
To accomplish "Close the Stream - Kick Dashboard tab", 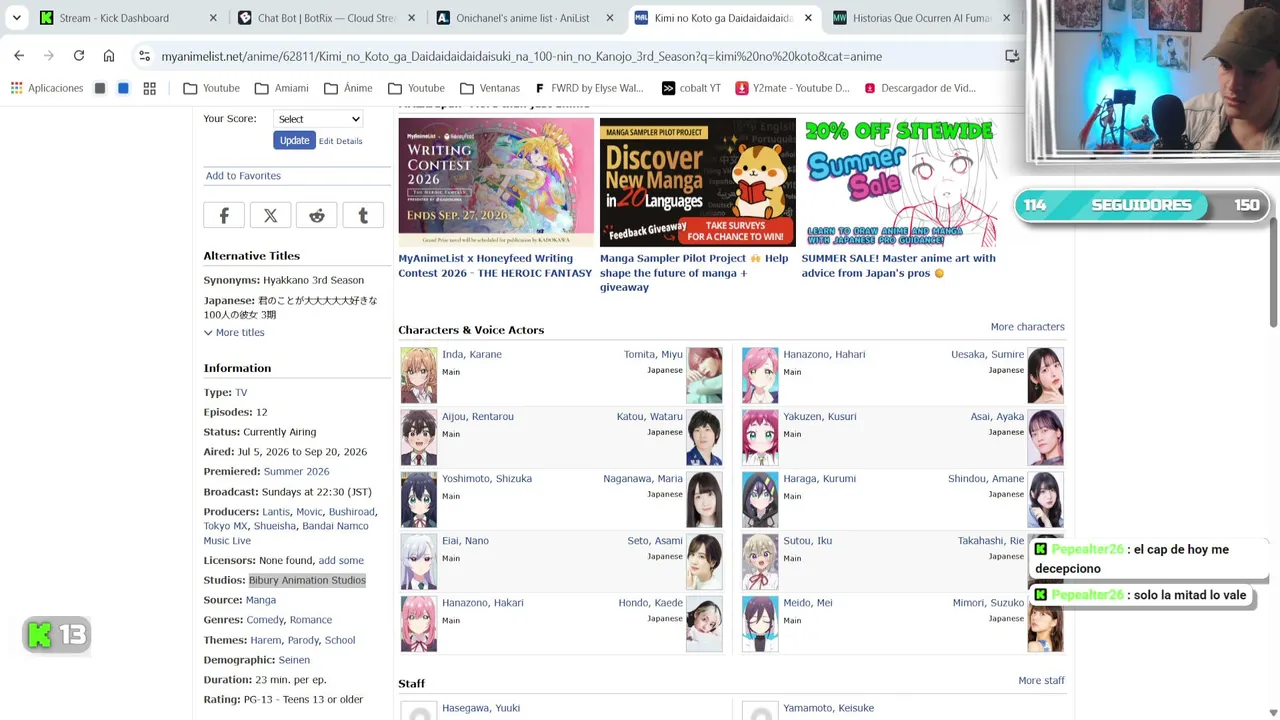I will (x=213, y=18).
